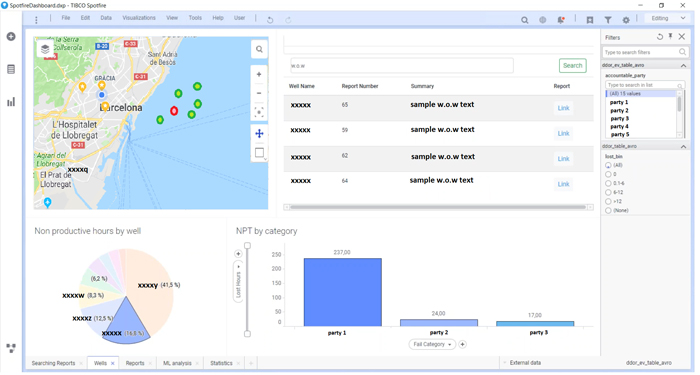Click the toolbar search magnifier icon
The width and height of the screenshot is (700, 375).
525,20
